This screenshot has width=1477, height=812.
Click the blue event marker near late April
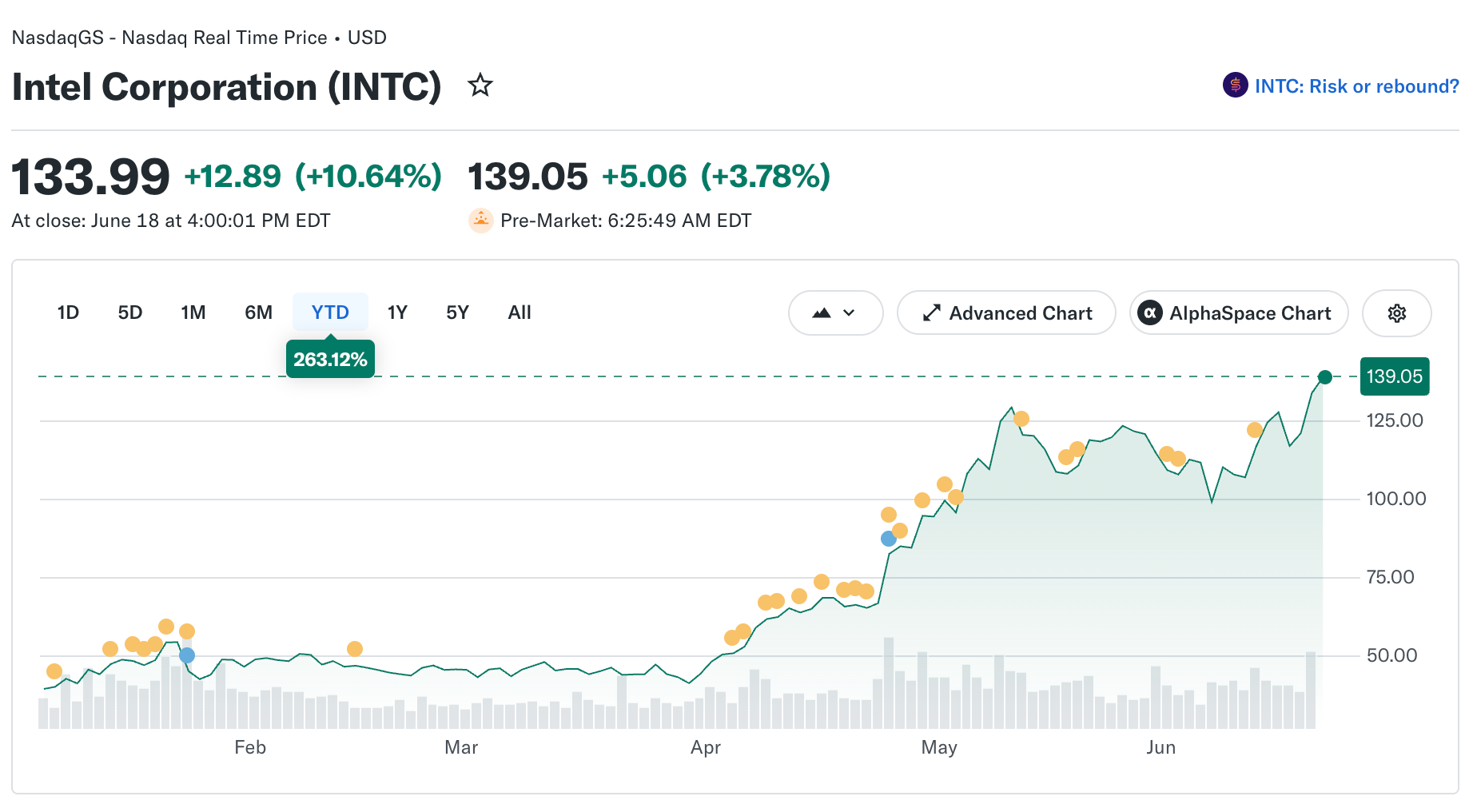coord(888,539)
